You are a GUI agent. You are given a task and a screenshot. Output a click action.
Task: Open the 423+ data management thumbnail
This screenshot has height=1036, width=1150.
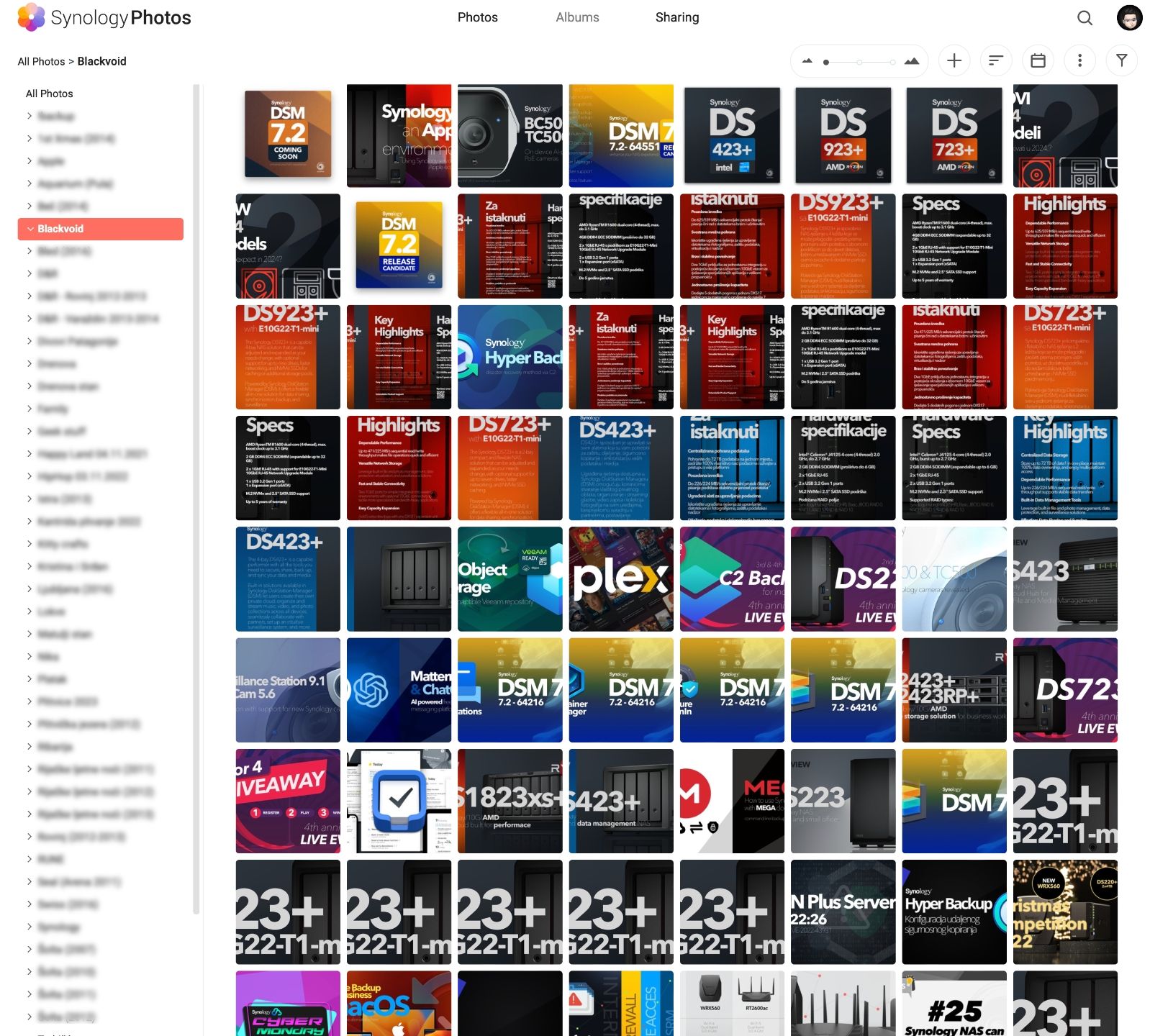click(621, 801)
